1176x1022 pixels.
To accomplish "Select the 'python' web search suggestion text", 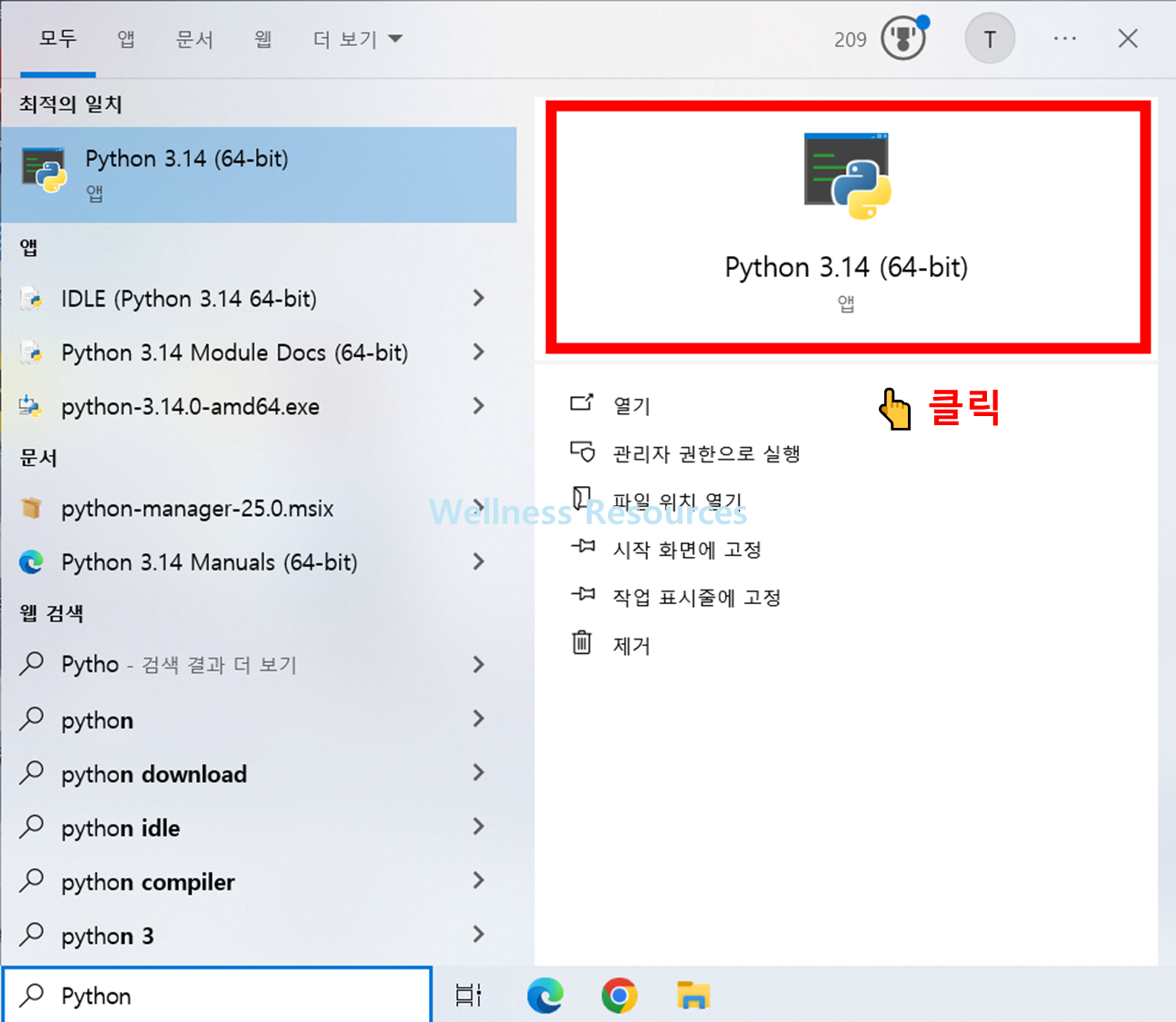I will pos(97,720).
